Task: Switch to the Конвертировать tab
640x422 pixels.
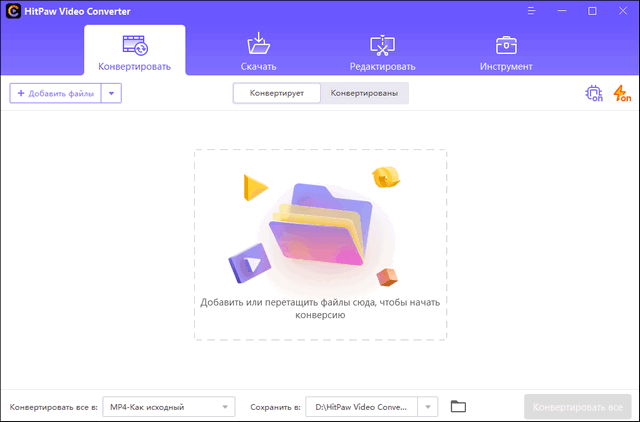Action: coord(134,52)
